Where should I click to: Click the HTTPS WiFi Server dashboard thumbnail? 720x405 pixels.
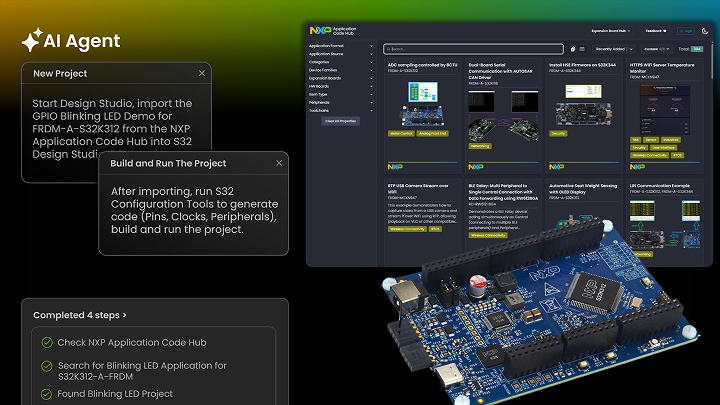pos(665,109)
